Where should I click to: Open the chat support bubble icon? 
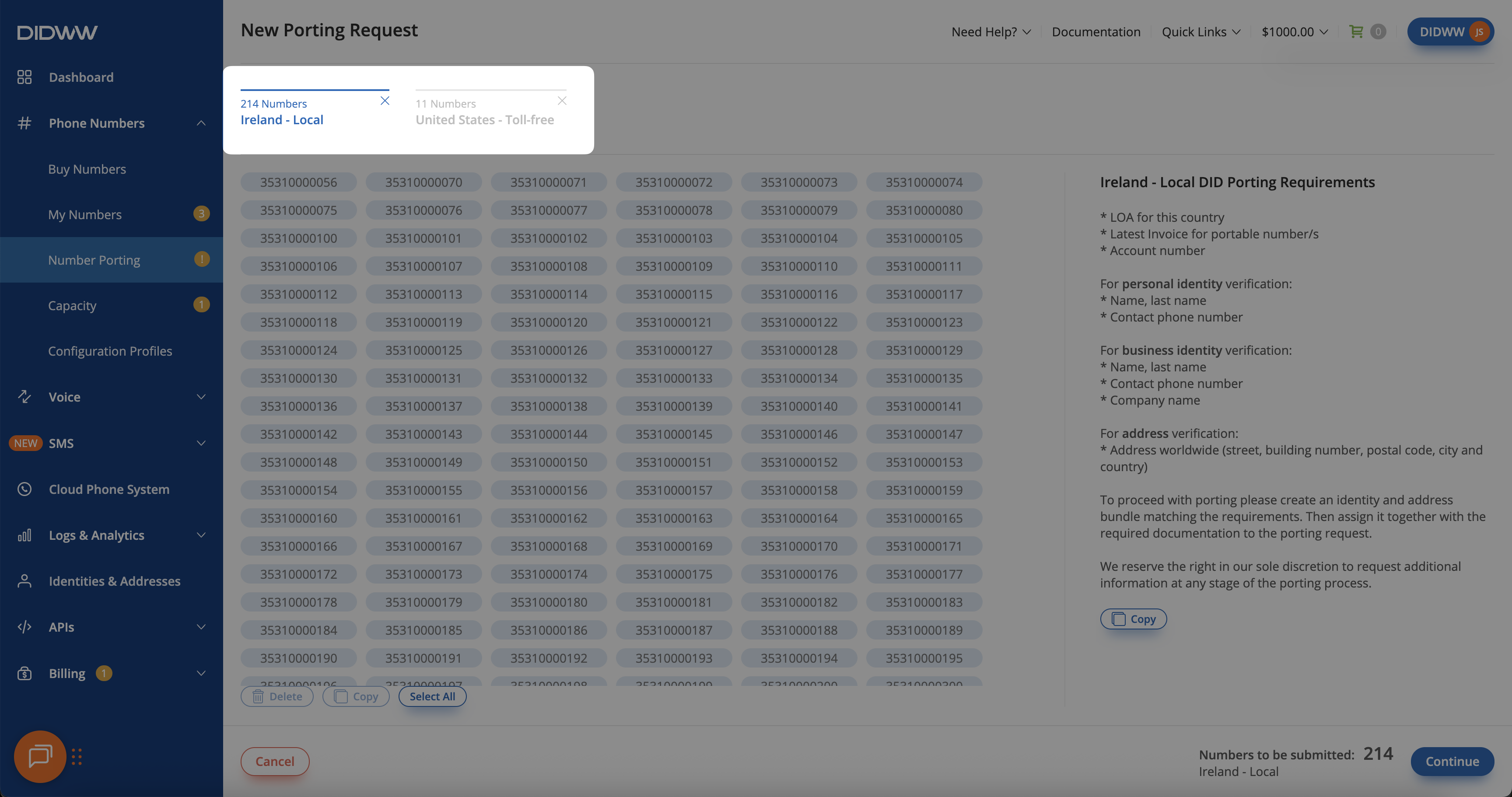[40, 756]
